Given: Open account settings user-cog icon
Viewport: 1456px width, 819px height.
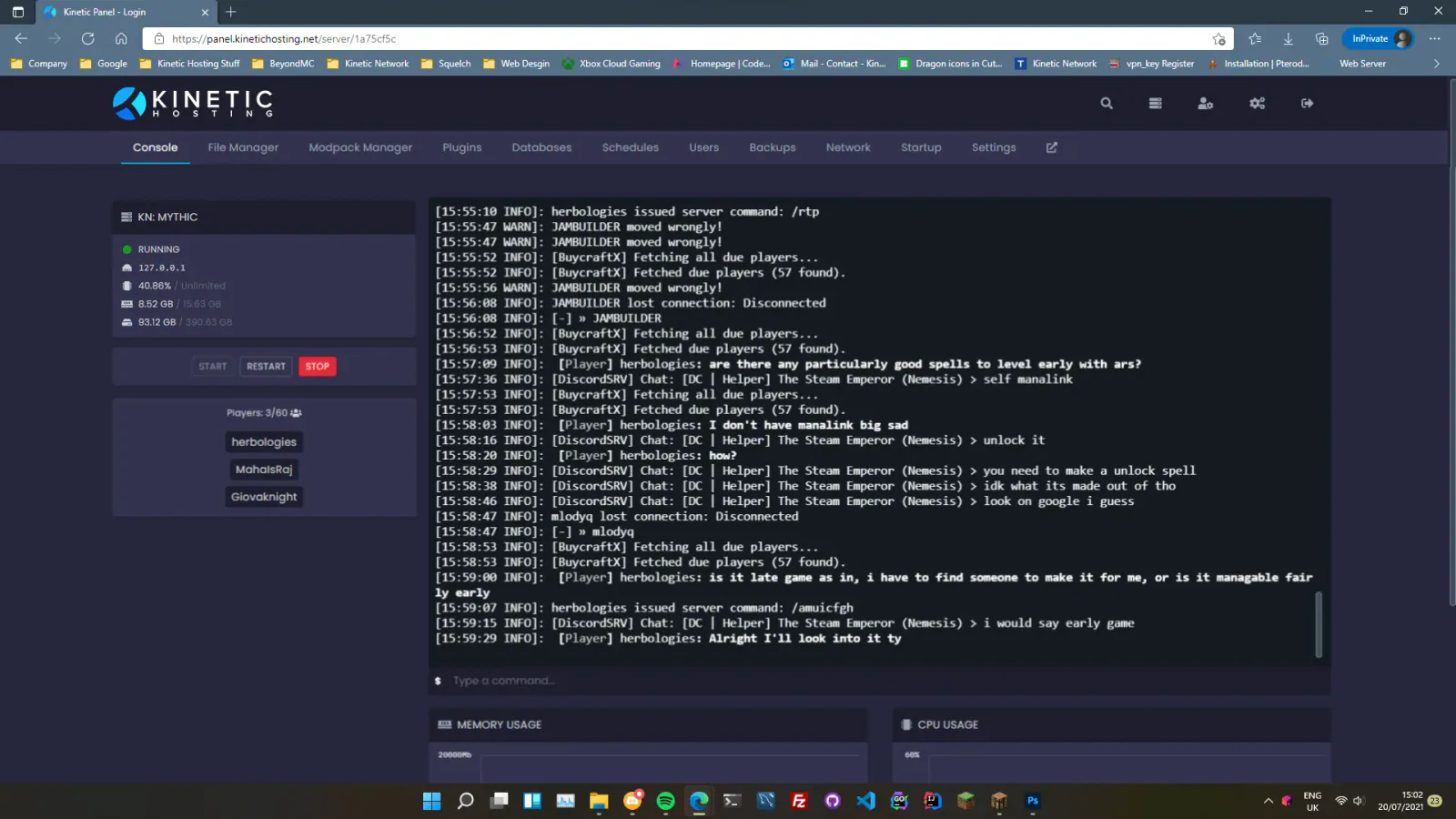Looking at the screenshot, I should tap(1206, 104).
